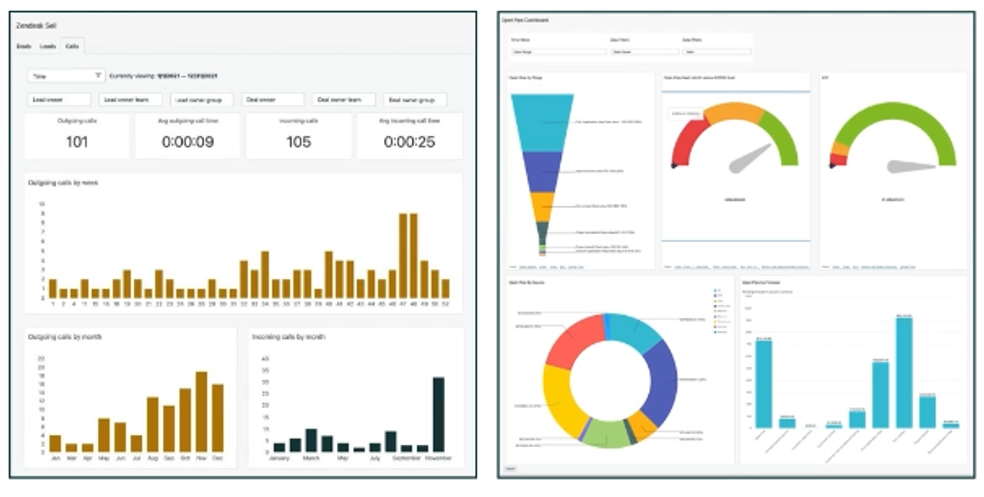Click the March bar in Incoming calls by month
The image size is (984, 497).
click(311, 441)
